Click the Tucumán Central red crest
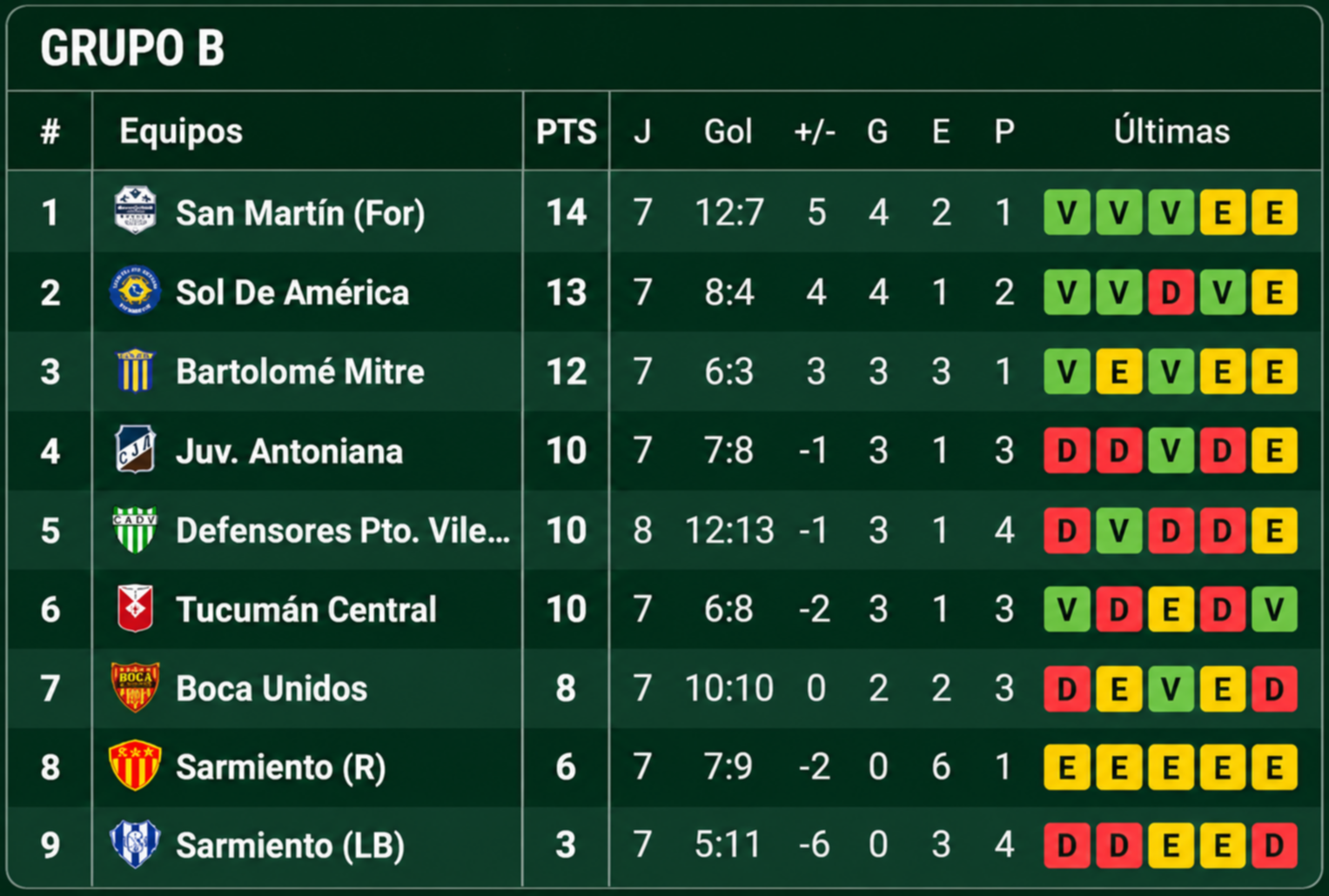Screen dimensions: 1329x896 tap(135, 609)
